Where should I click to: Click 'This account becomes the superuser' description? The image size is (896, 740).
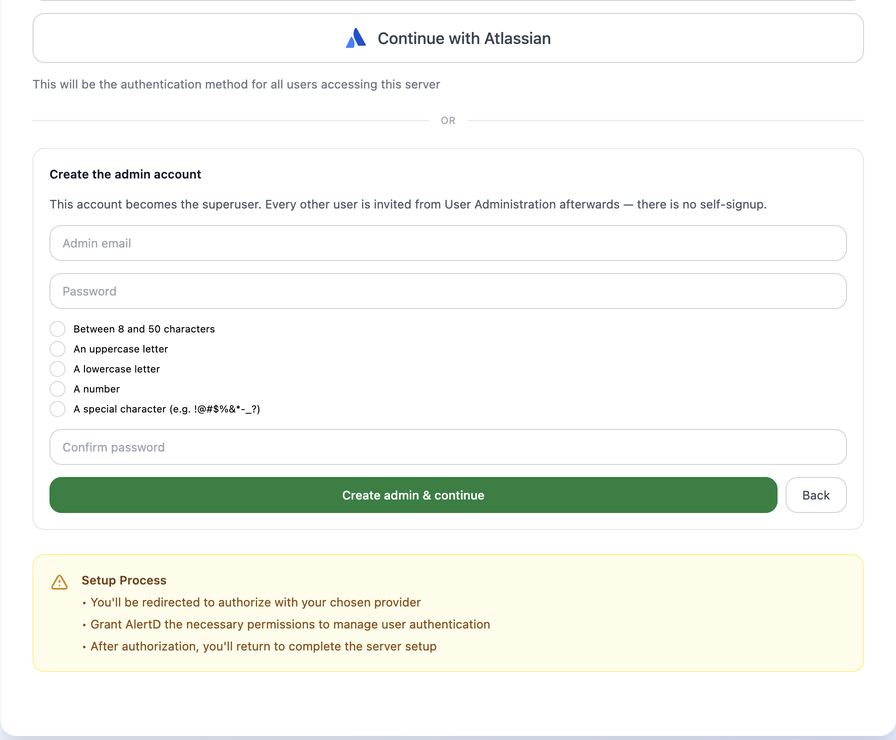point(408,205)
